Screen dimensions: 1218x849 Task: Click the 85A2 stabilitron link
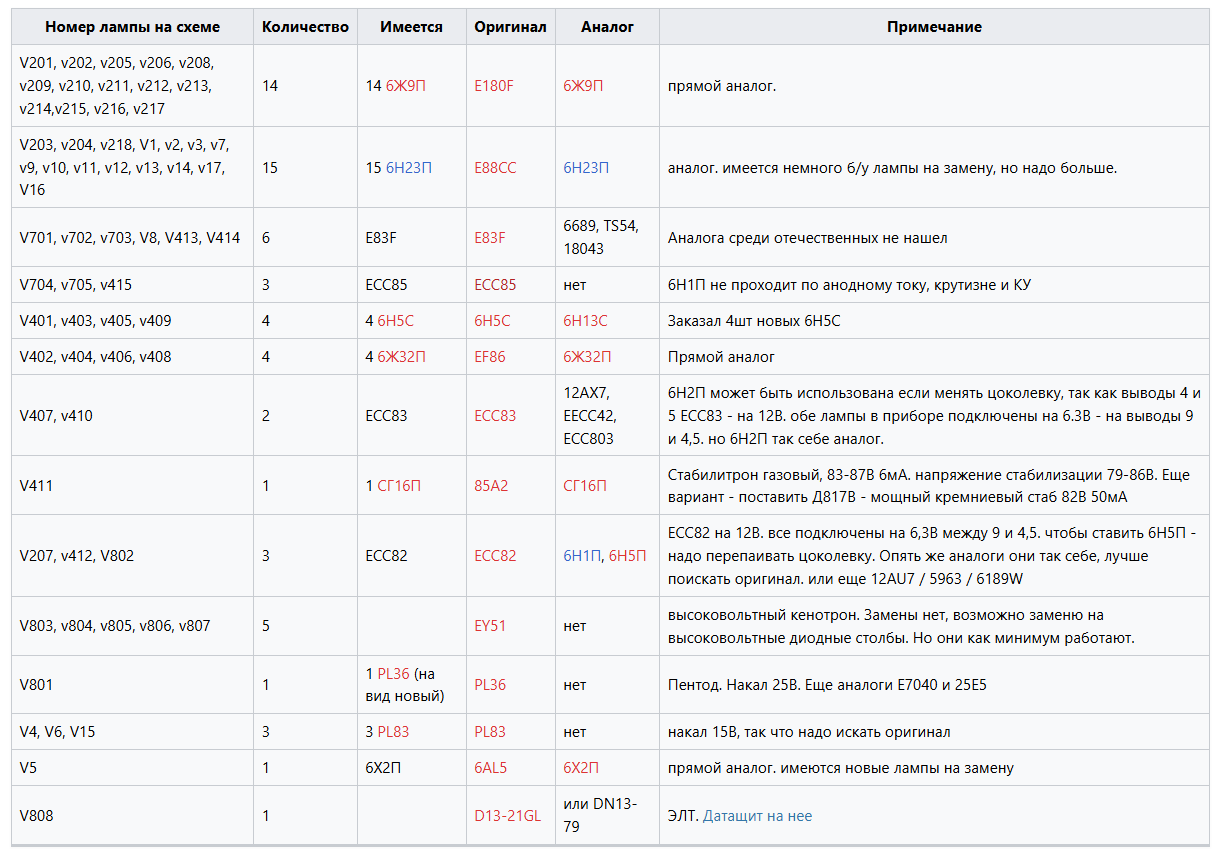click(491, 486)
